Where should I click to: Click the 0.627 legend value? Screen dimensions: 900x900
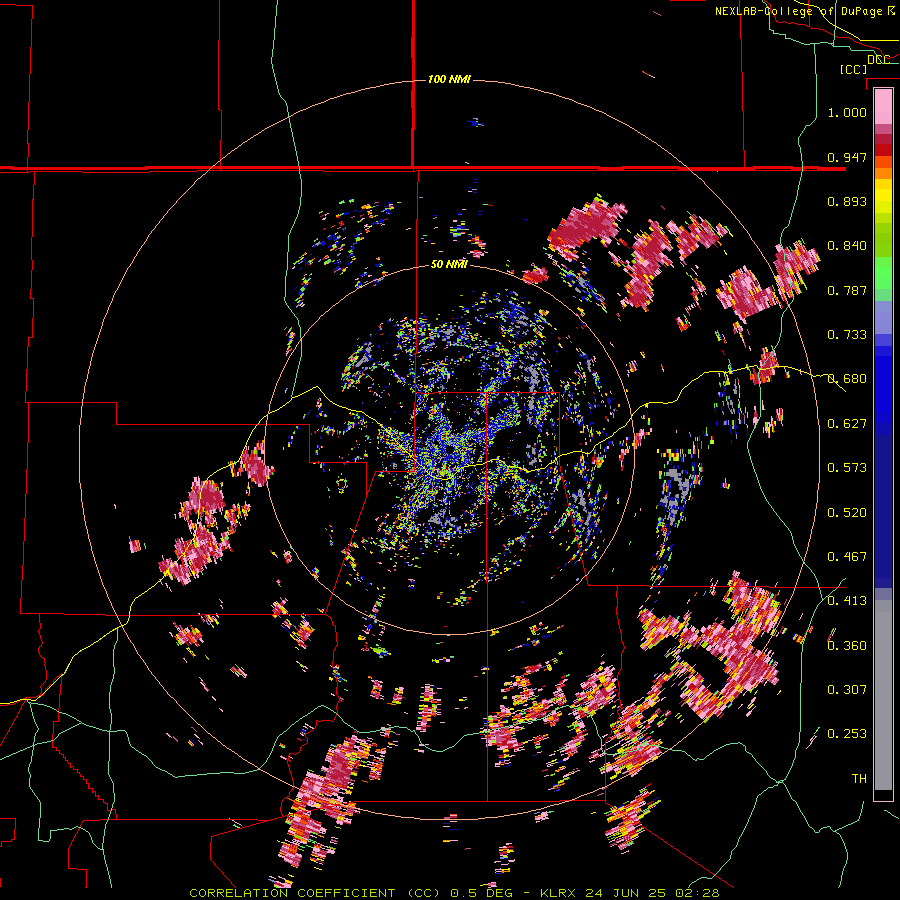[847, 424]
